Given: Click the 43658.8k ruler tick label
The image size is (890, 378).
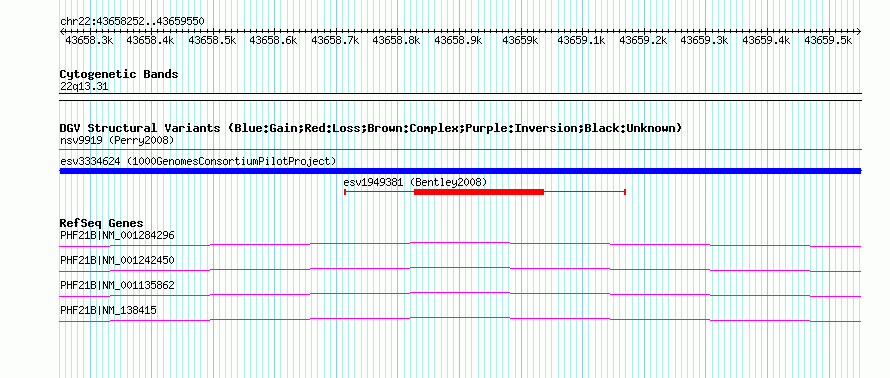Looking at the screenshot, I should 397,40.
